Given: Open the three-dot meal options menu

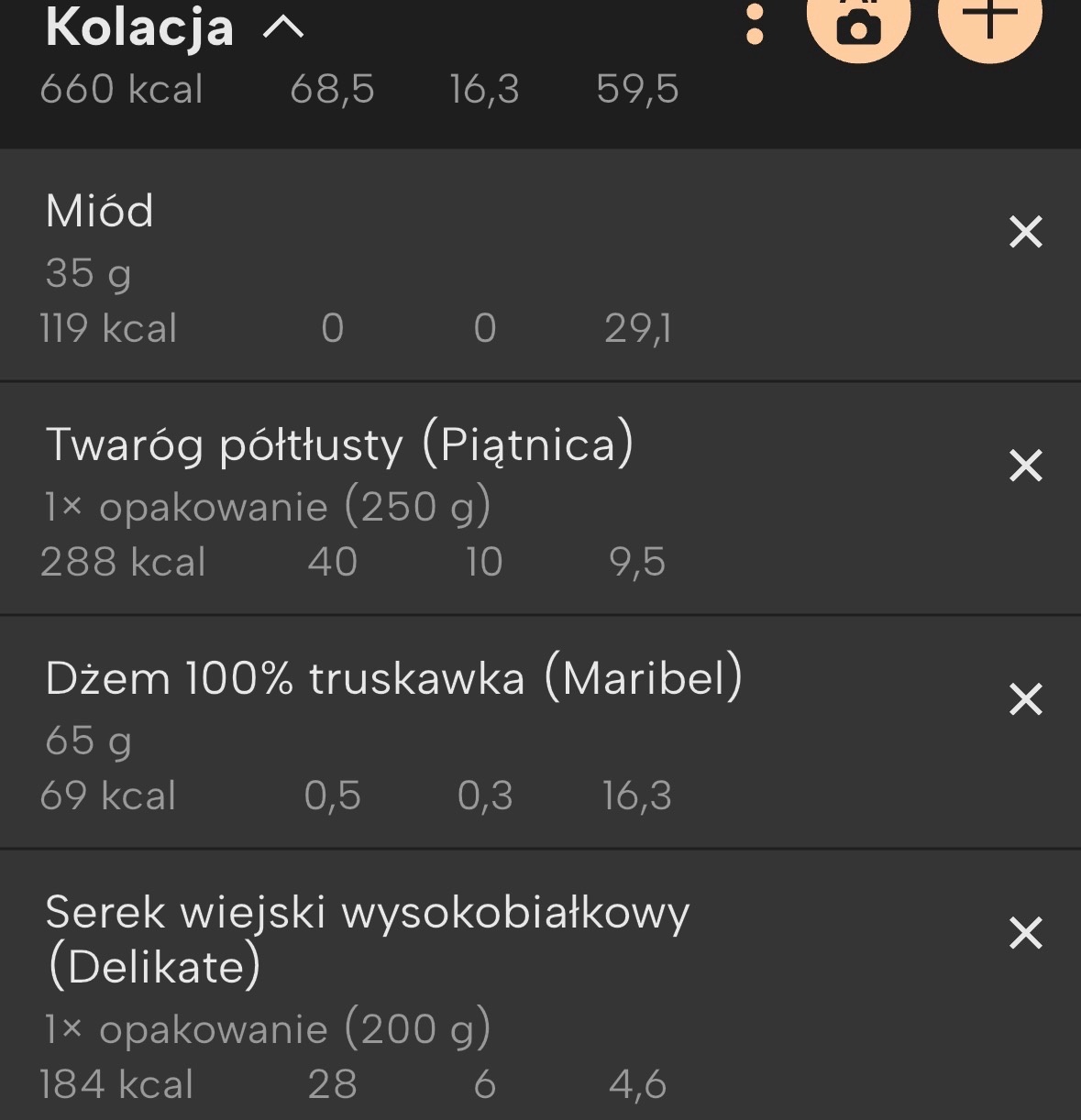Looking at the screenshot, I should pyautogui.click(x=755, y=25).
